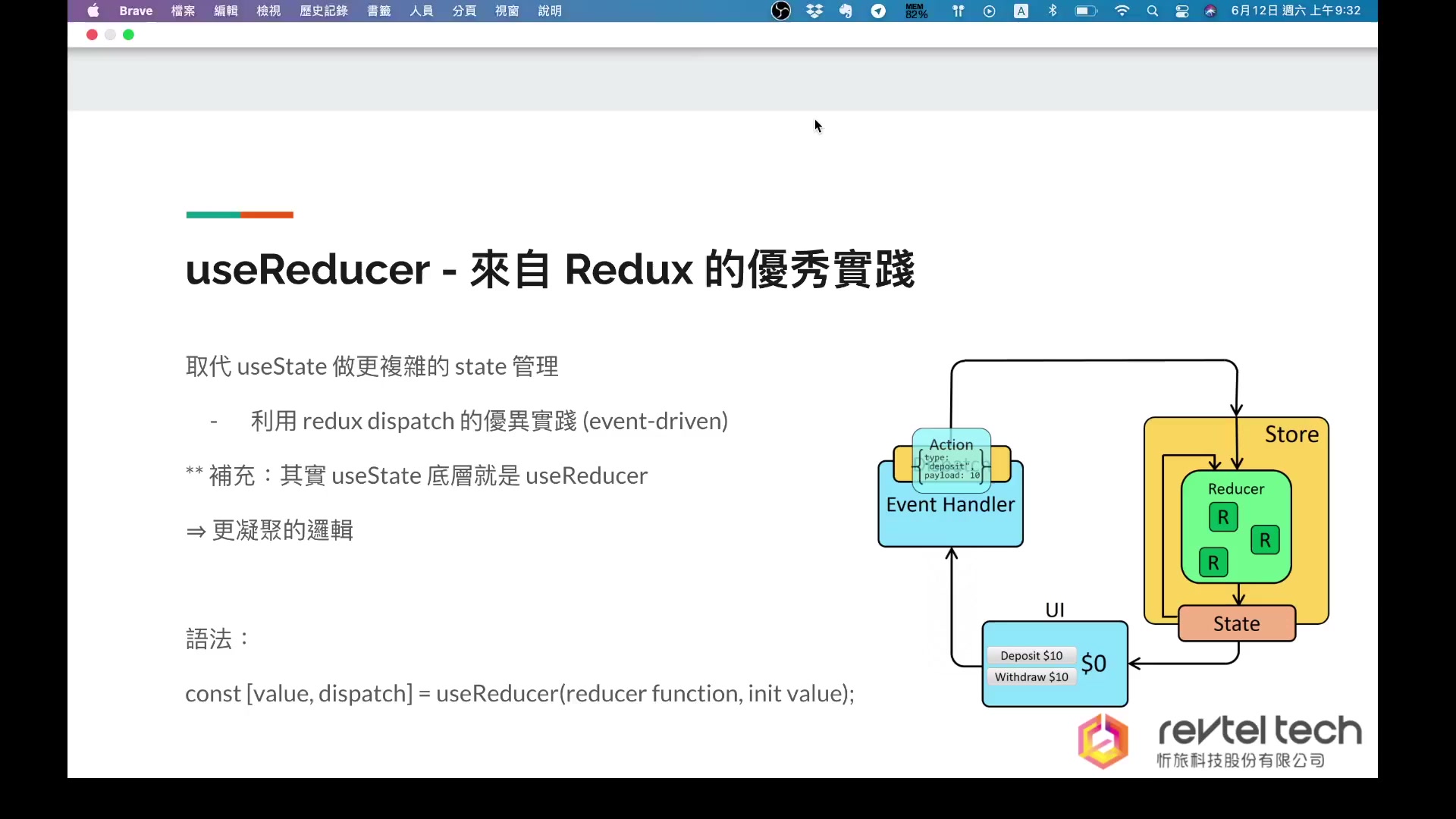The height and width of the screenshot is (819, 1456).
Task: Open the 歷史記錄 menu
Action: coord(324,11)
